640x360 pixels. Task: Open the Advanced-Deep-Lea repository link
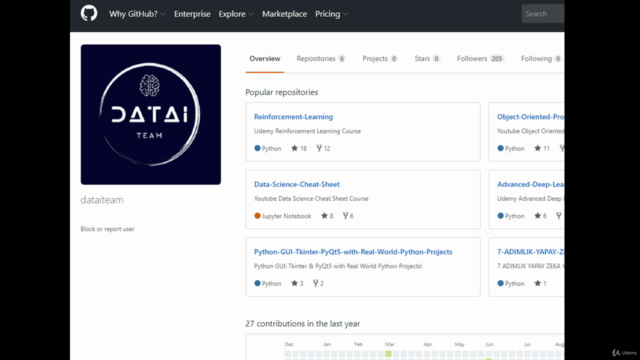[x=531, y=184]
